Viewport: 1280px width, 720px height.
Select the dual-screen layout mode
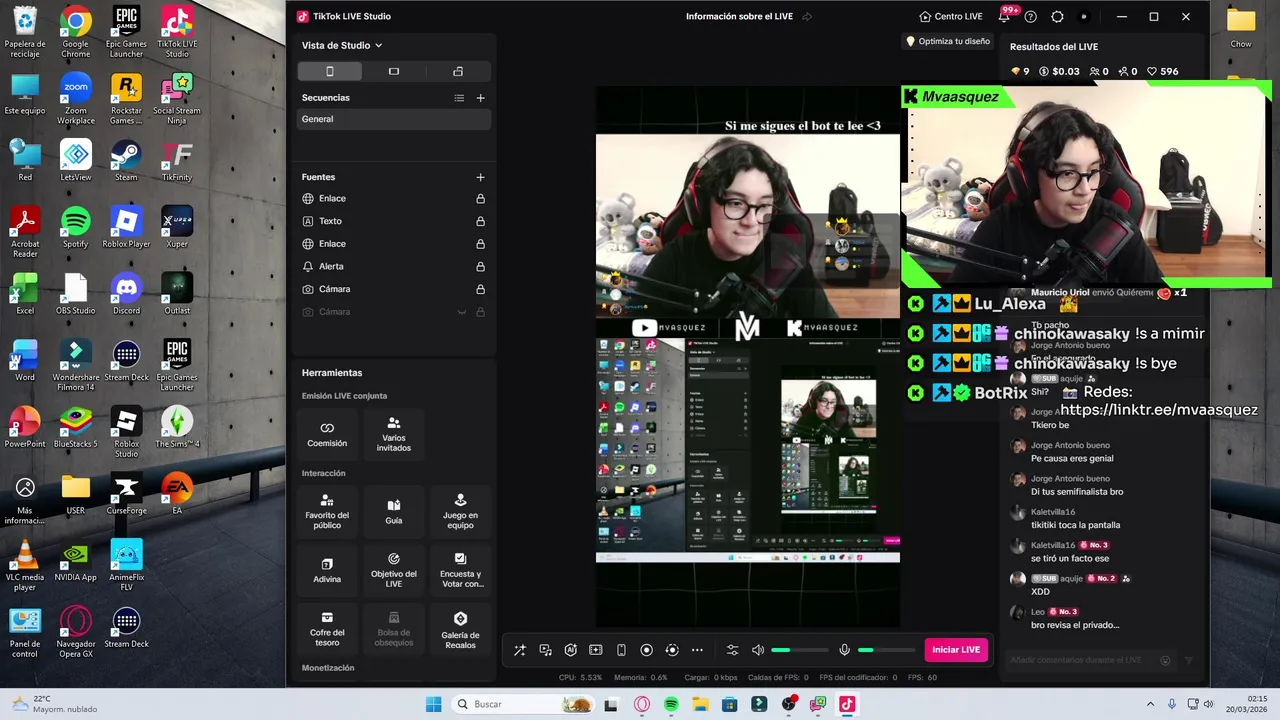coord(458,71)
